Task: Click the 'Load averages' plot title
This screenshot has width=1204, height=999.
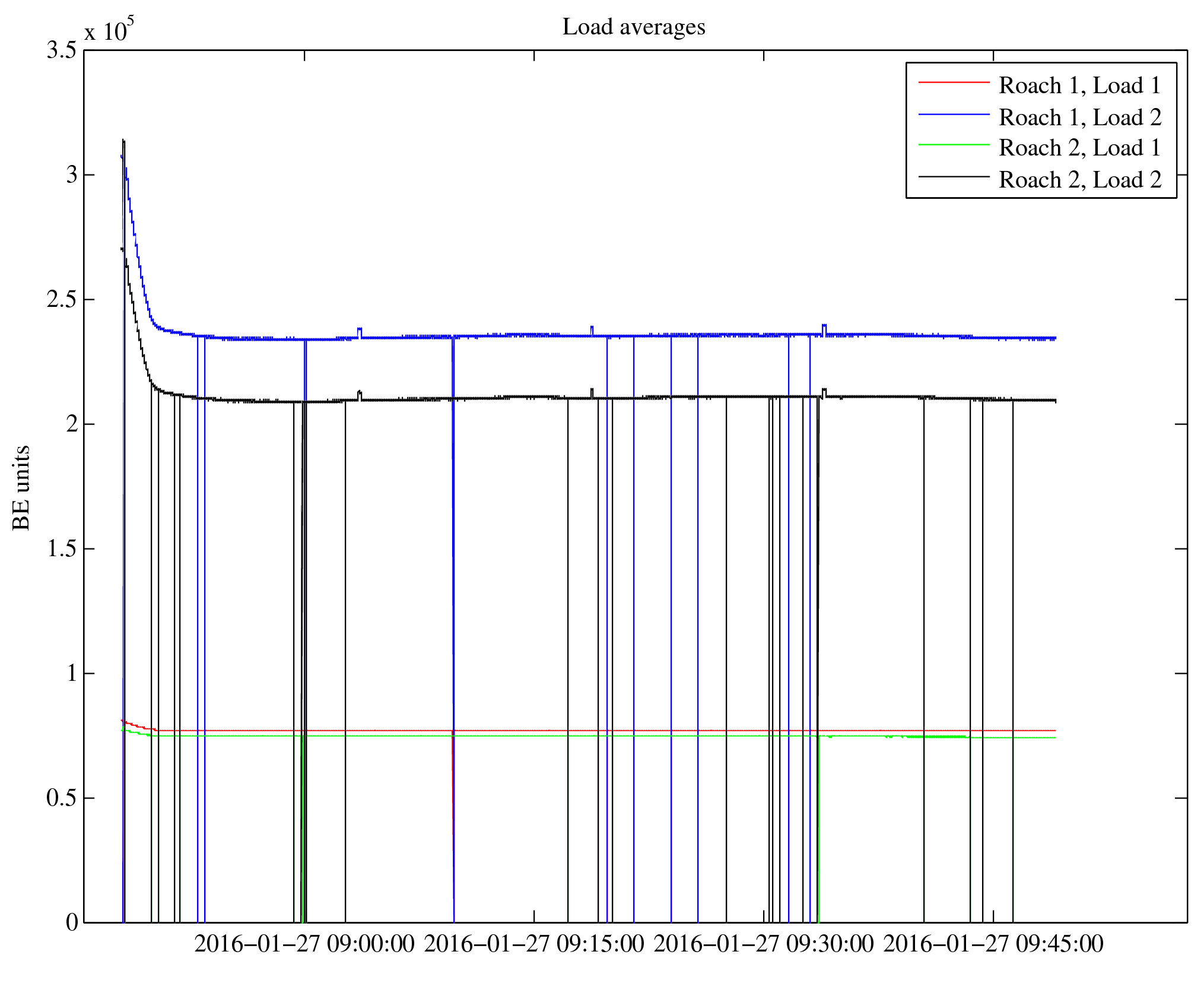Action: (x=633, y=27)
